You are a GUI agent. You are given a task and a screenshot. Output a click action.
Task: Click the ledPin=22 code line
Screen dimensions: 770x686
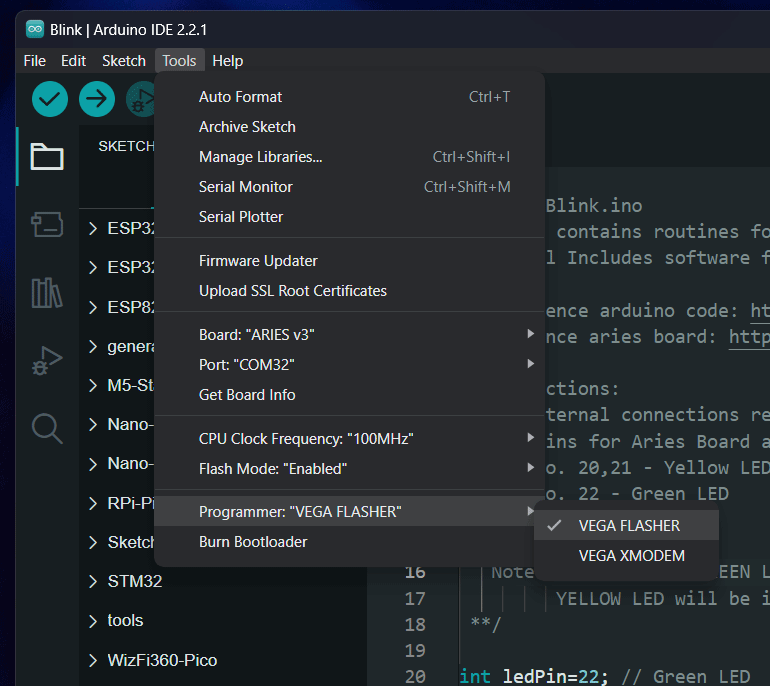[x=604, y=677]
